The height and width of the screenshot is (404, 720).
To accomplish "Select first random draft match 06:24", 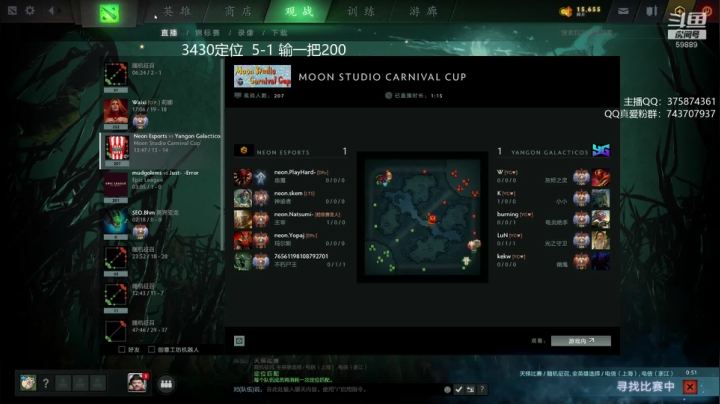I will point(161,76).
